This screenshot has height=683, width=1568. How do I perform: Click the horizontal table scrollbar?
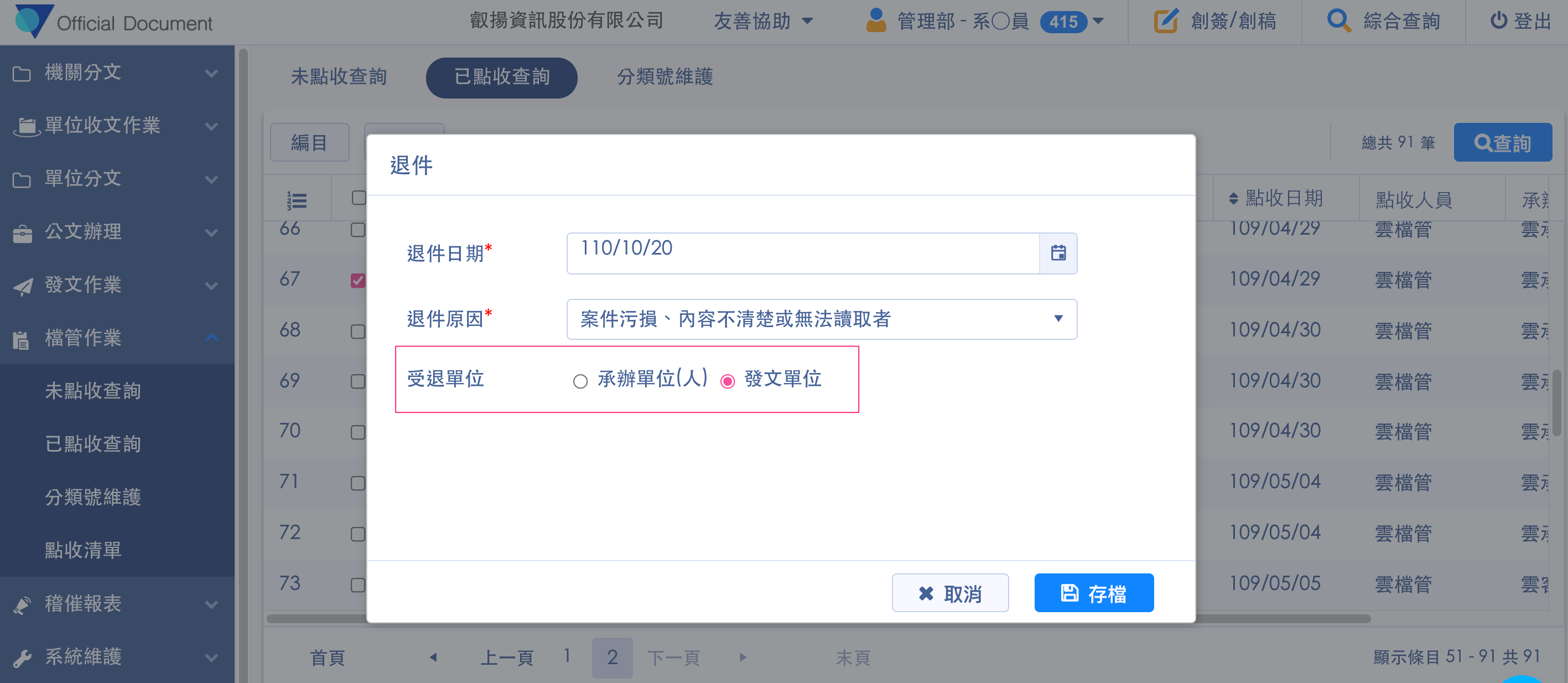tap(1278, 618)
